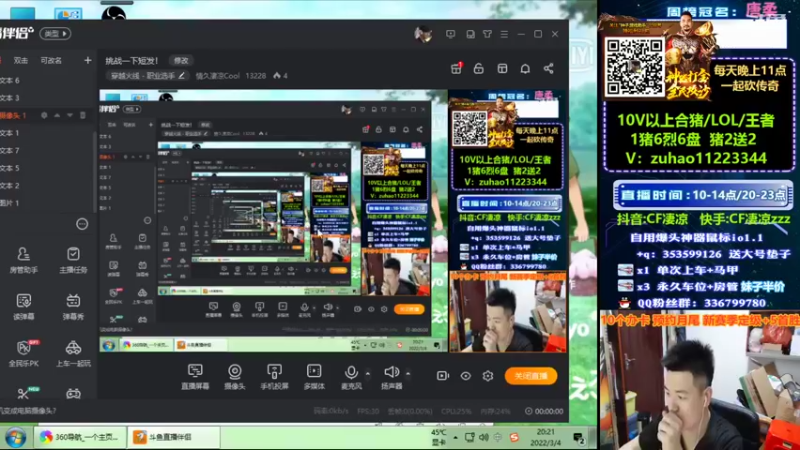Image resolution: width=800 pixels, height=450 pixels.
Task: Open the gift box icon with red badge
Action: pos(456,68)
